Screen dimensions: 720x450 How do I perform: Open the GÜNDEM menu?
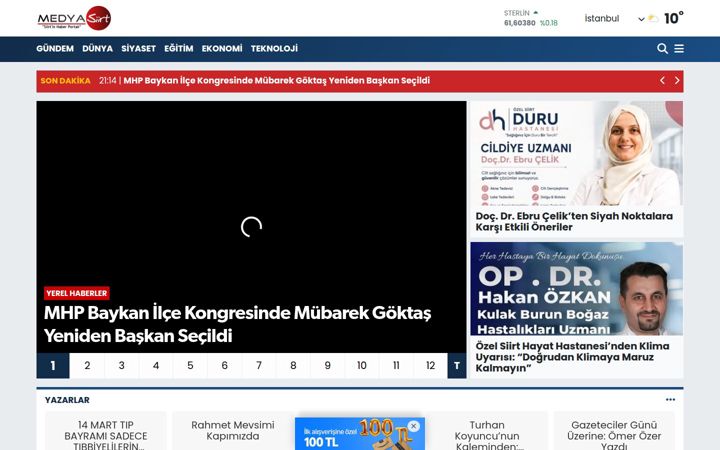(x=55, y=49)
